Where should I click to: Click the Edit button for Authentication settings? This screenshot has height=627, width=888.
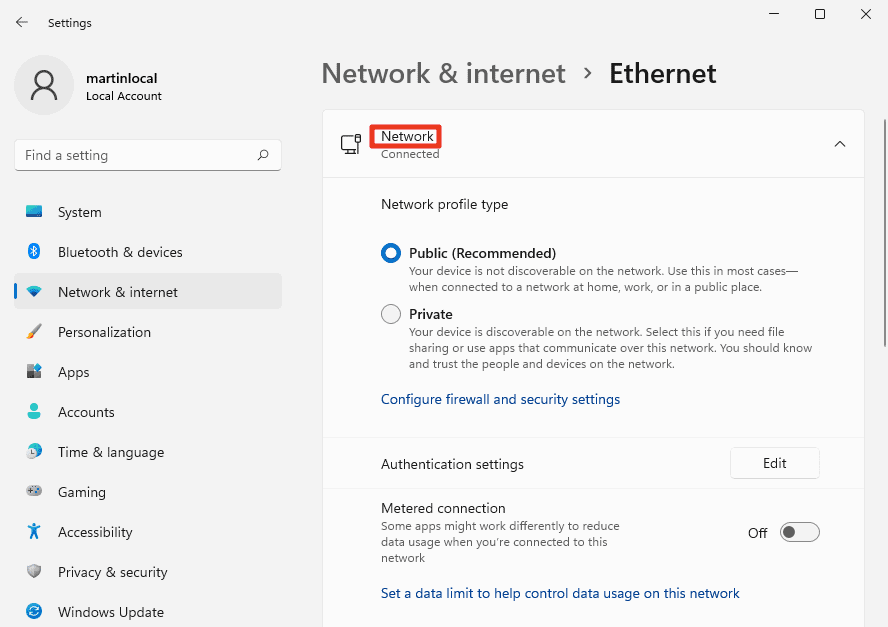coord(774,463)
